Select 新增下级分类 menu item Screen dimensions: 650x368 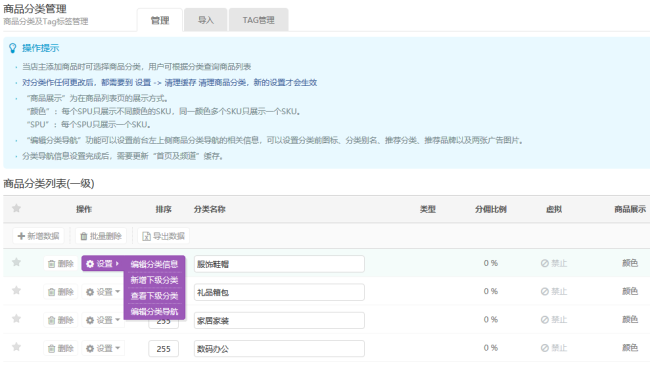[154, 280]
